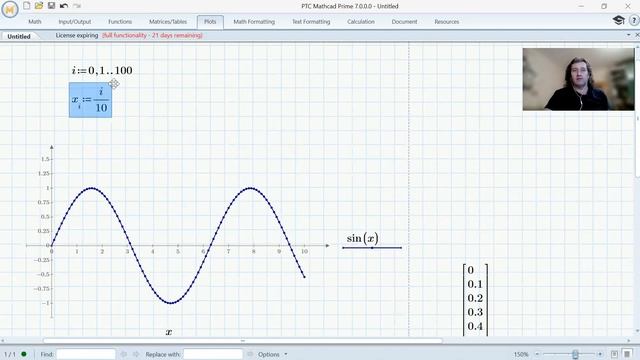This screenshot has height=360, width=640.
Task: Click the license functionality remaining link
Action: 152,36
